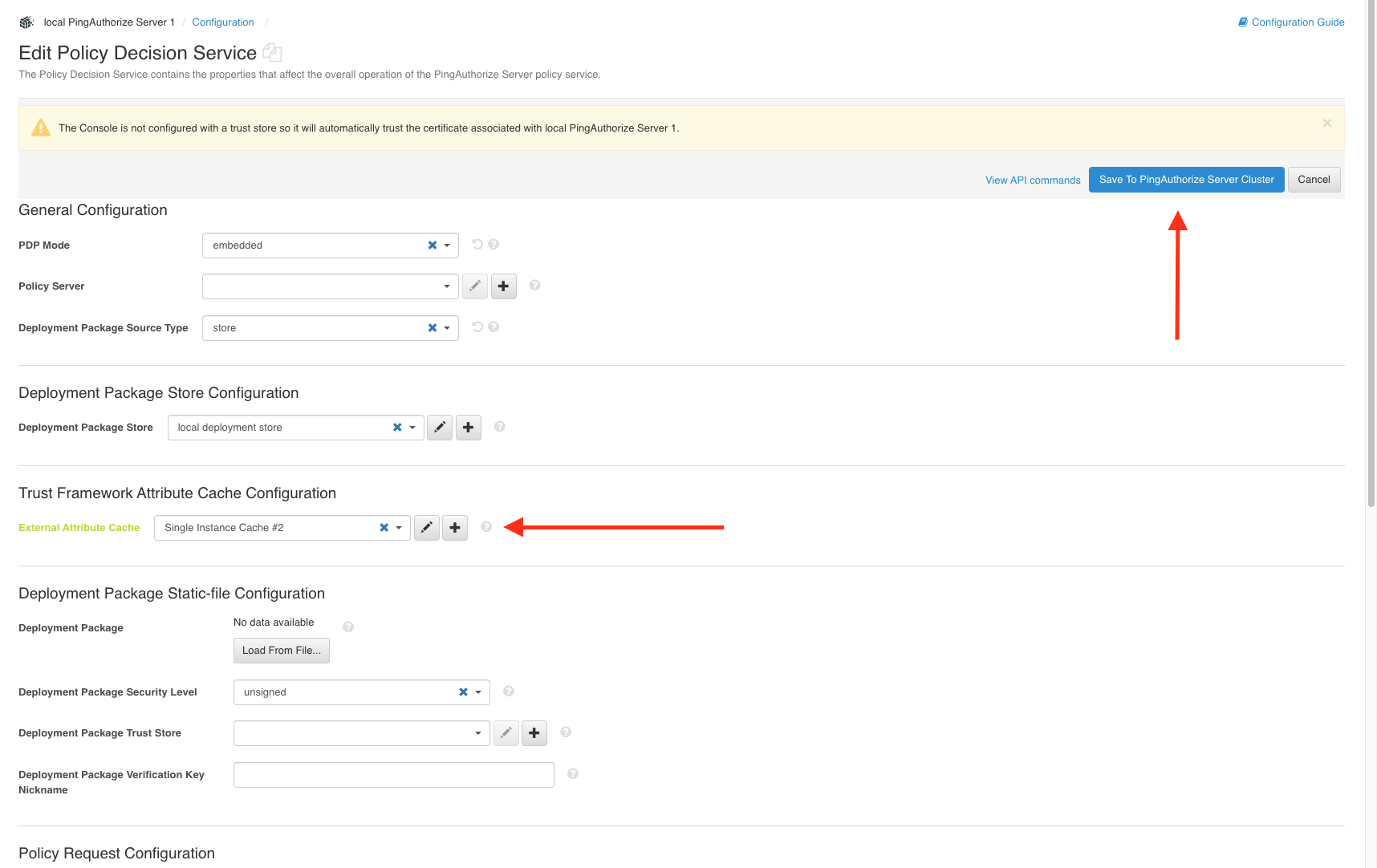Expand the Policy Server dropdown

pos(447,286)
